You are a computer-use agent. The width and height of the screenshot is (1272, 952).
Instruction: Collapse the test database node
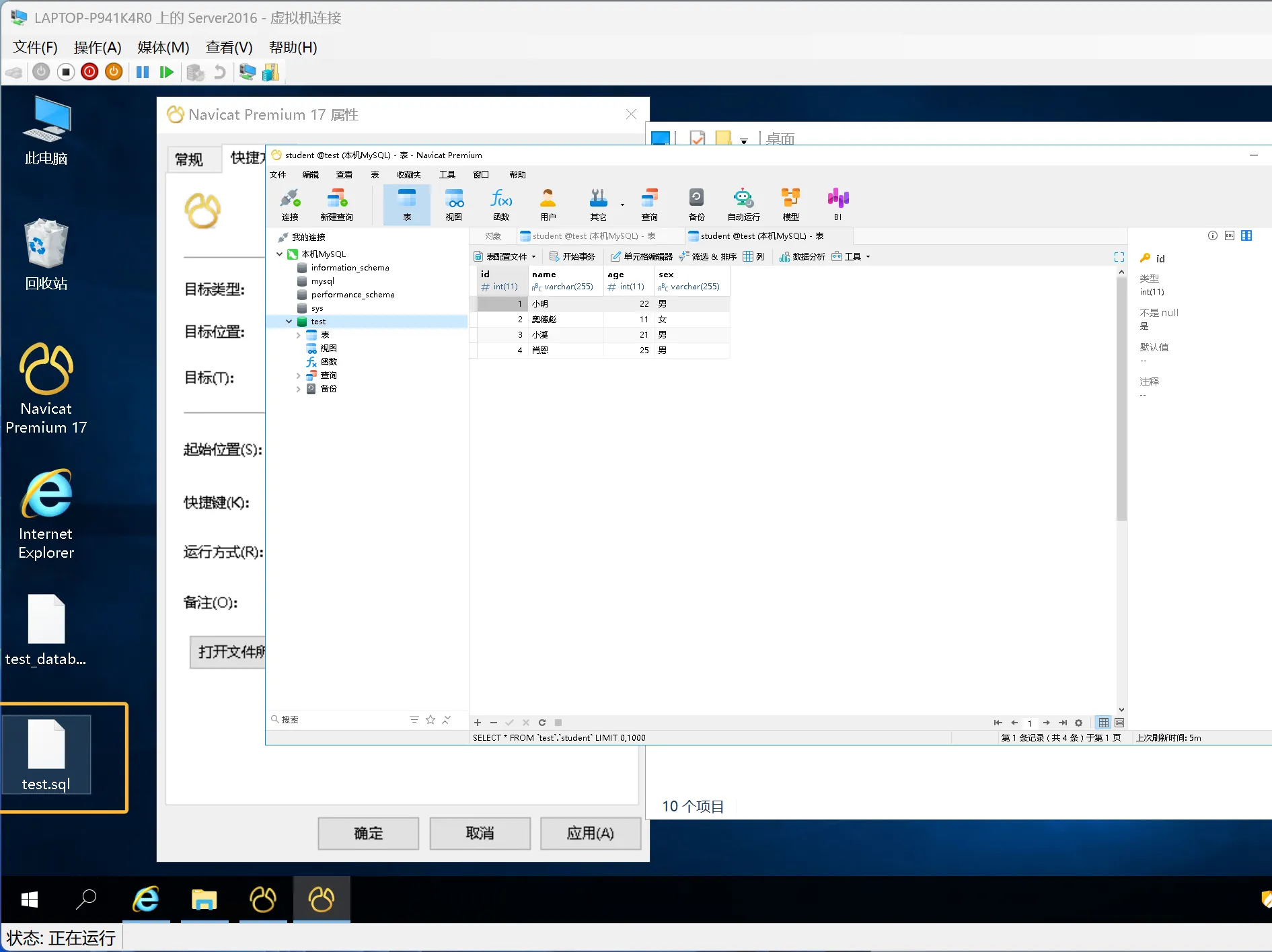[289, 321]
